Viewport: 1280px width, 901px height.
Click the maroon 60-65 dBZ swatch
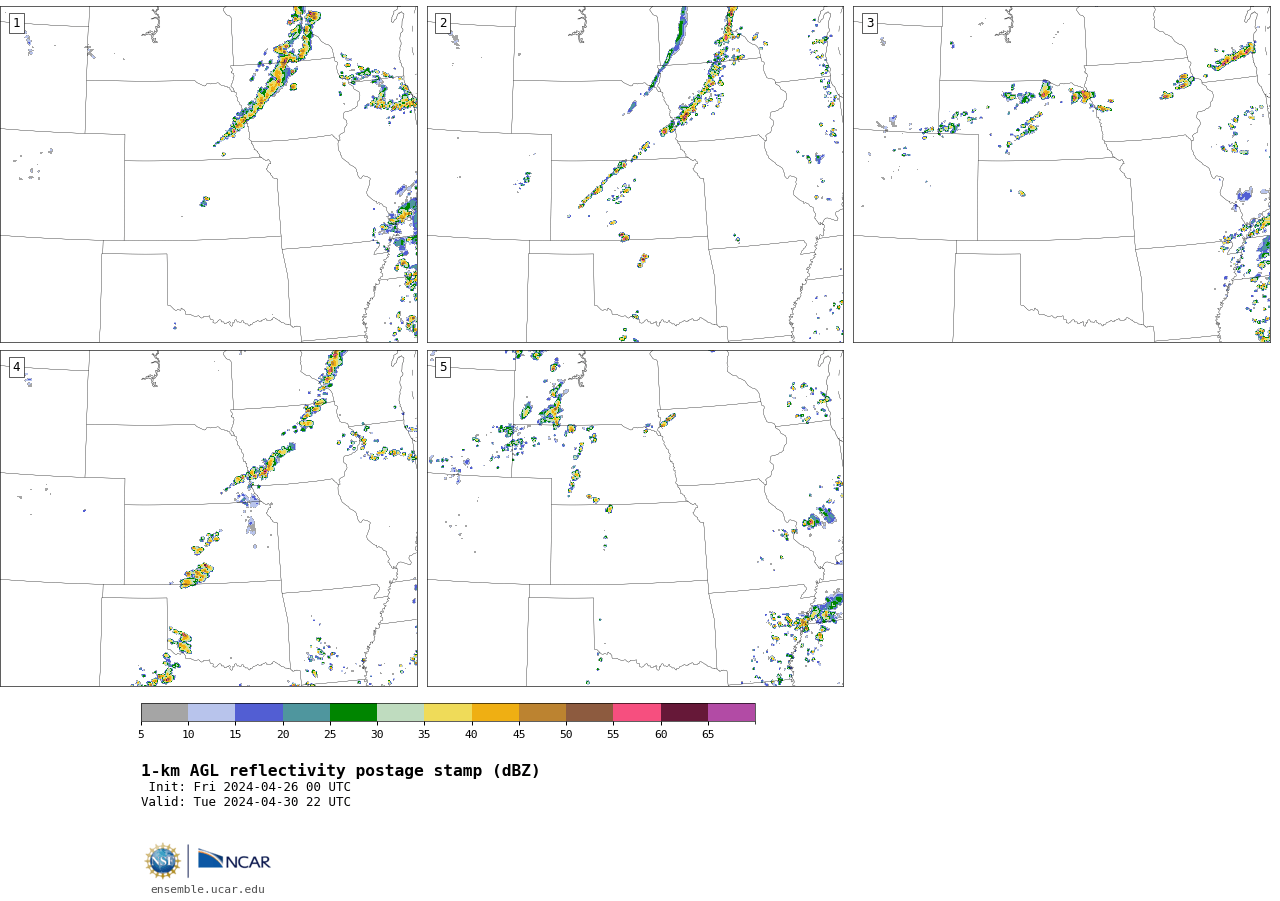pos(684,713)
